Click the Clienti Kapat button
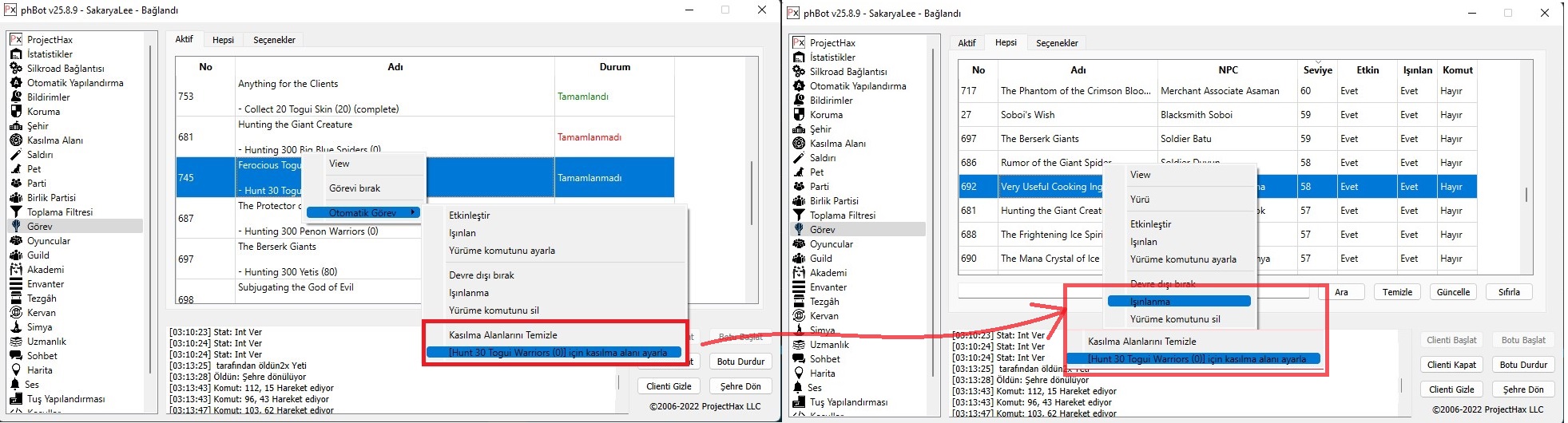Viewport: 1568px width, 423px height. pyautogui.click(x=1452, y=365)
